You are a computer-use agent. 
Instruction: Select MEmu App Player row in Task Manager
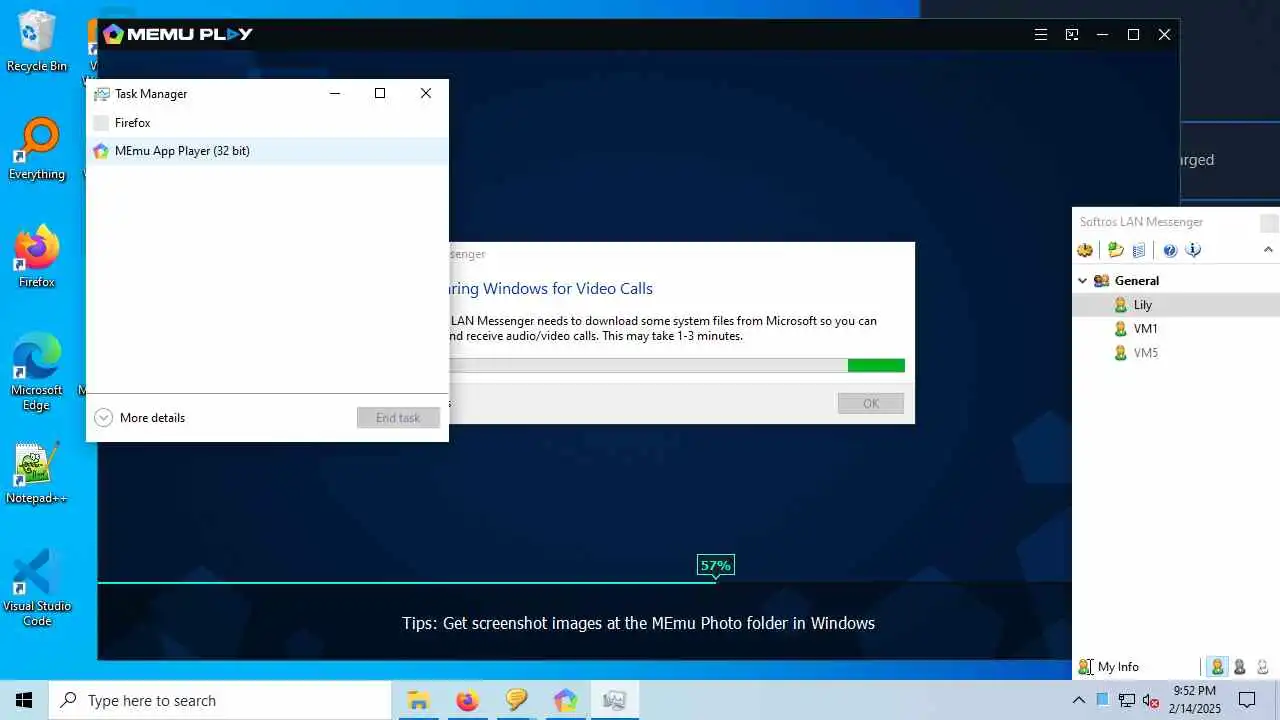[267, 151]
